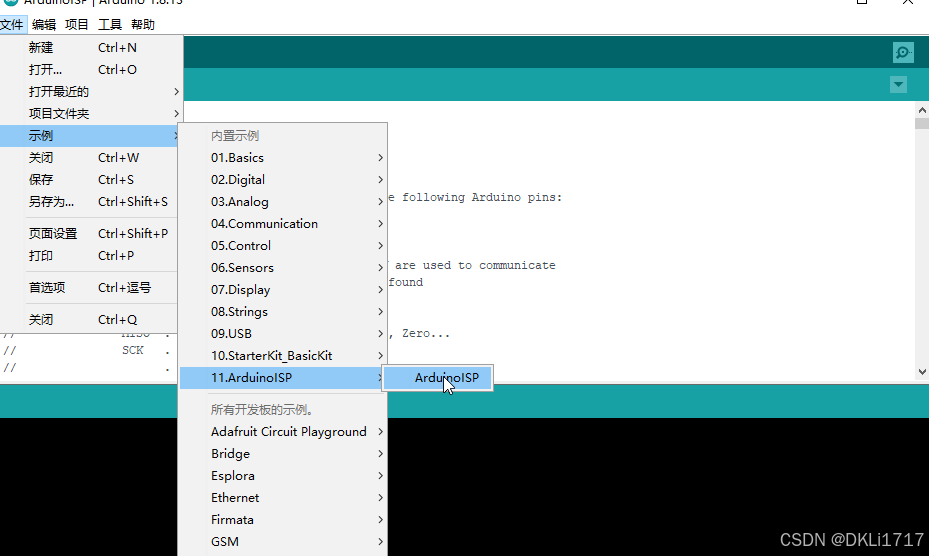Expand the Firmata examples submenu
929x556 pixels.
click(x=283, y=519)
